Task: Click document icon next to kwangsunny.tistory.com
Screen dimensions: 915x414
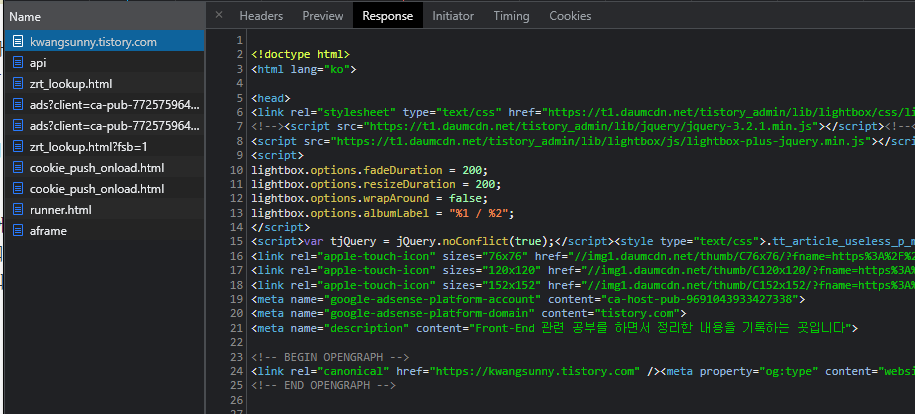Action: (19, 41)
